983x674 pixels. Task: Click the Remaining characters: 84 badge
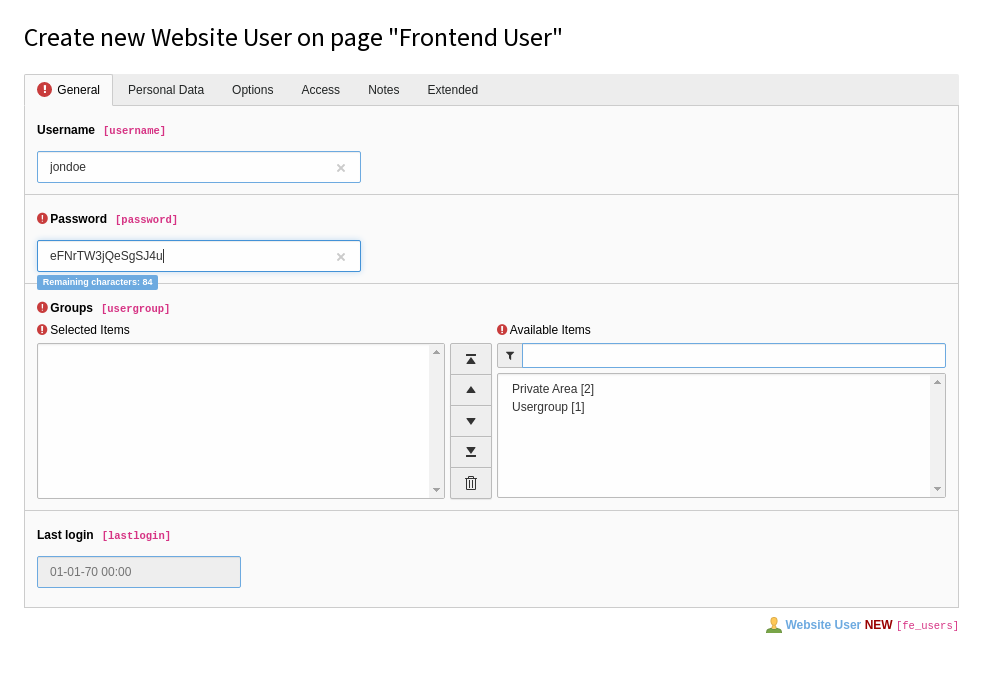coord(98,282)
